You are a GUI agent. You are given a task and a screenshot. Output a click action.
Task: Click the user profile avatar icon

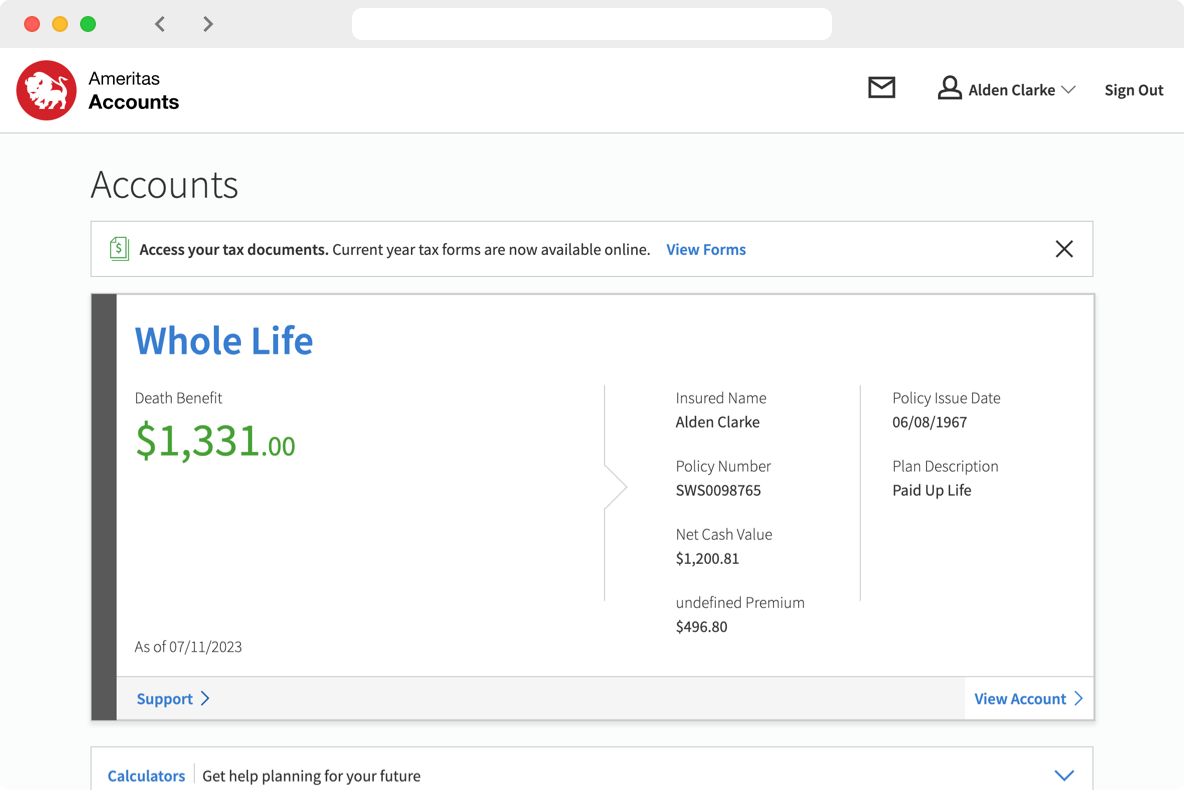948,89
